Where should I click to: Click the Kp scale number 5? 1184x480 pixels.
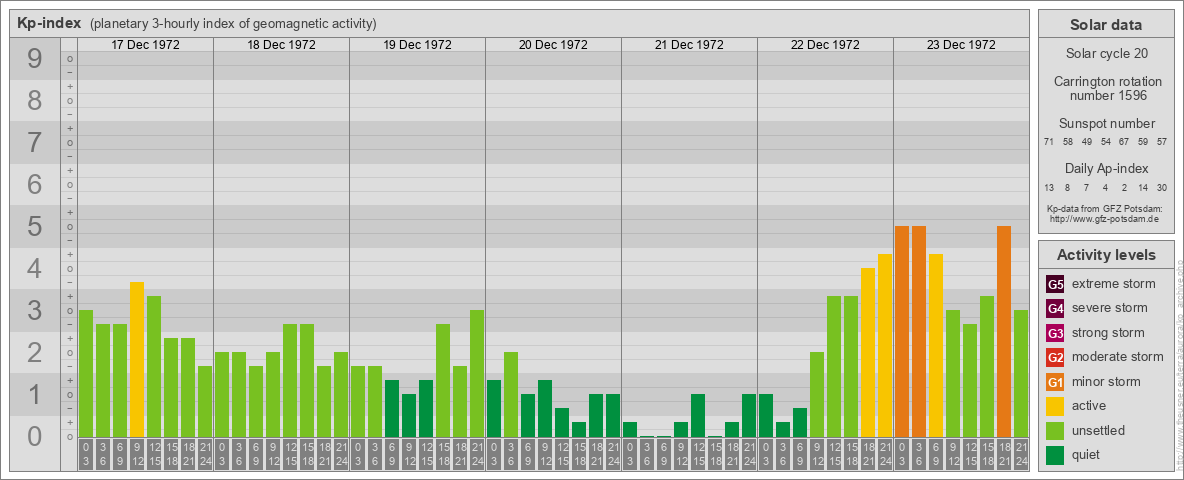35,226
